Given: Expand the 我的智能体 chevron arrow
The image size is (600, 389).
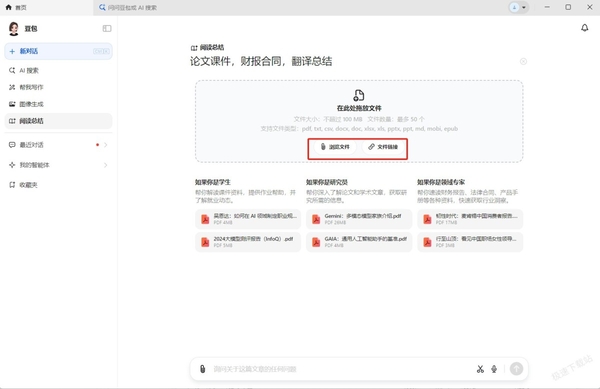Looking at the screenshot, I should [x=106, y=165].
